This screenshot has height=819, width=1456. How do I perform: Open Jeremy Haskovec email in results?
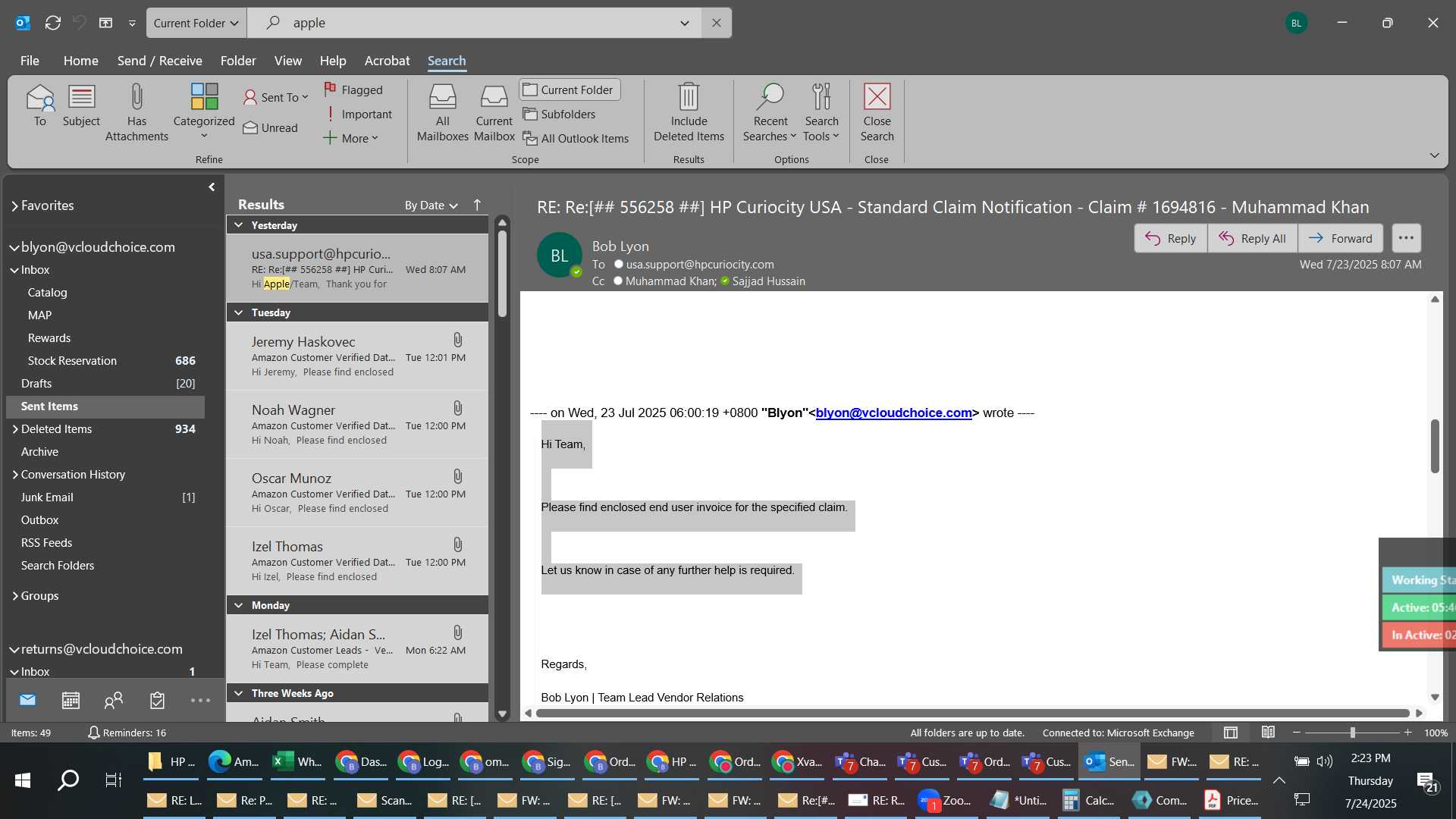click(x=357, y=356)
